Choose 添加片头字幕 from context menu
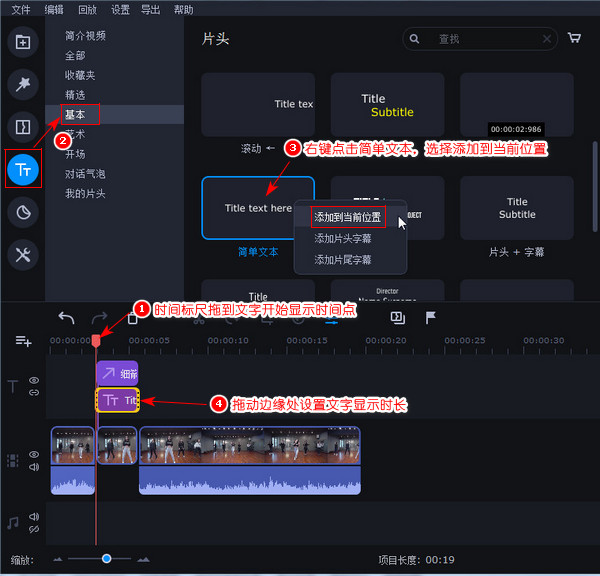 (350, 238)
